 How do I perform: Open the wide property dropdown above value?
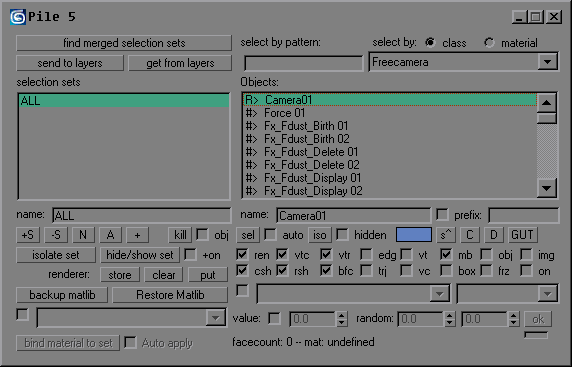click(x=439, y=294)
